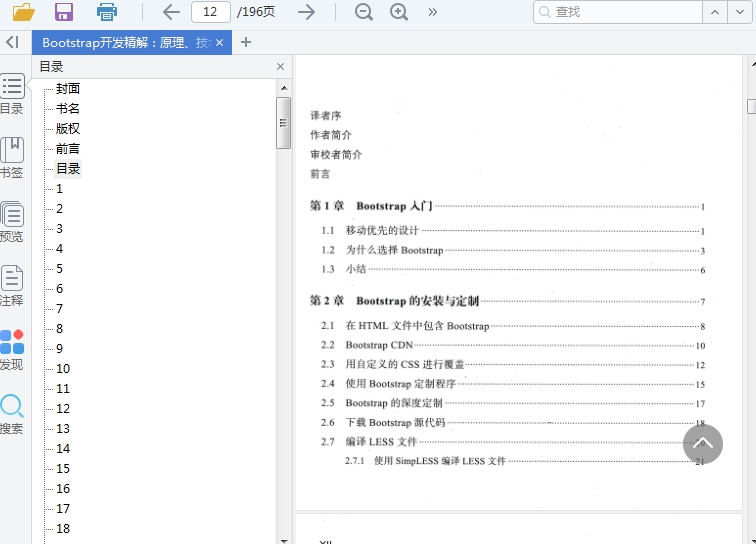Go to the previous page arrow
This screenshot has width=756, height=544.
[x=171, y=12]
